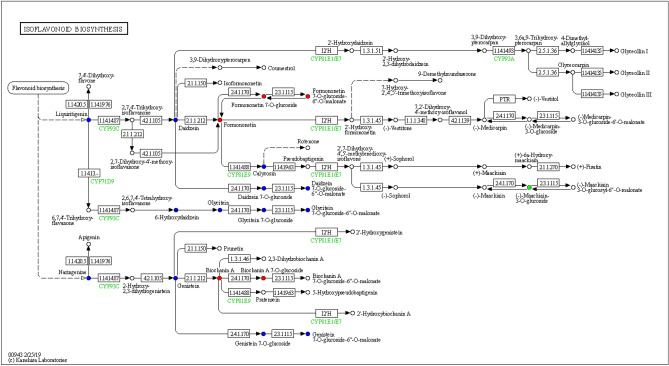The height and width of the screenshot is (366, 669).
Task: Click the Glyceollin I circle
Action: click(x=617, y=50)
